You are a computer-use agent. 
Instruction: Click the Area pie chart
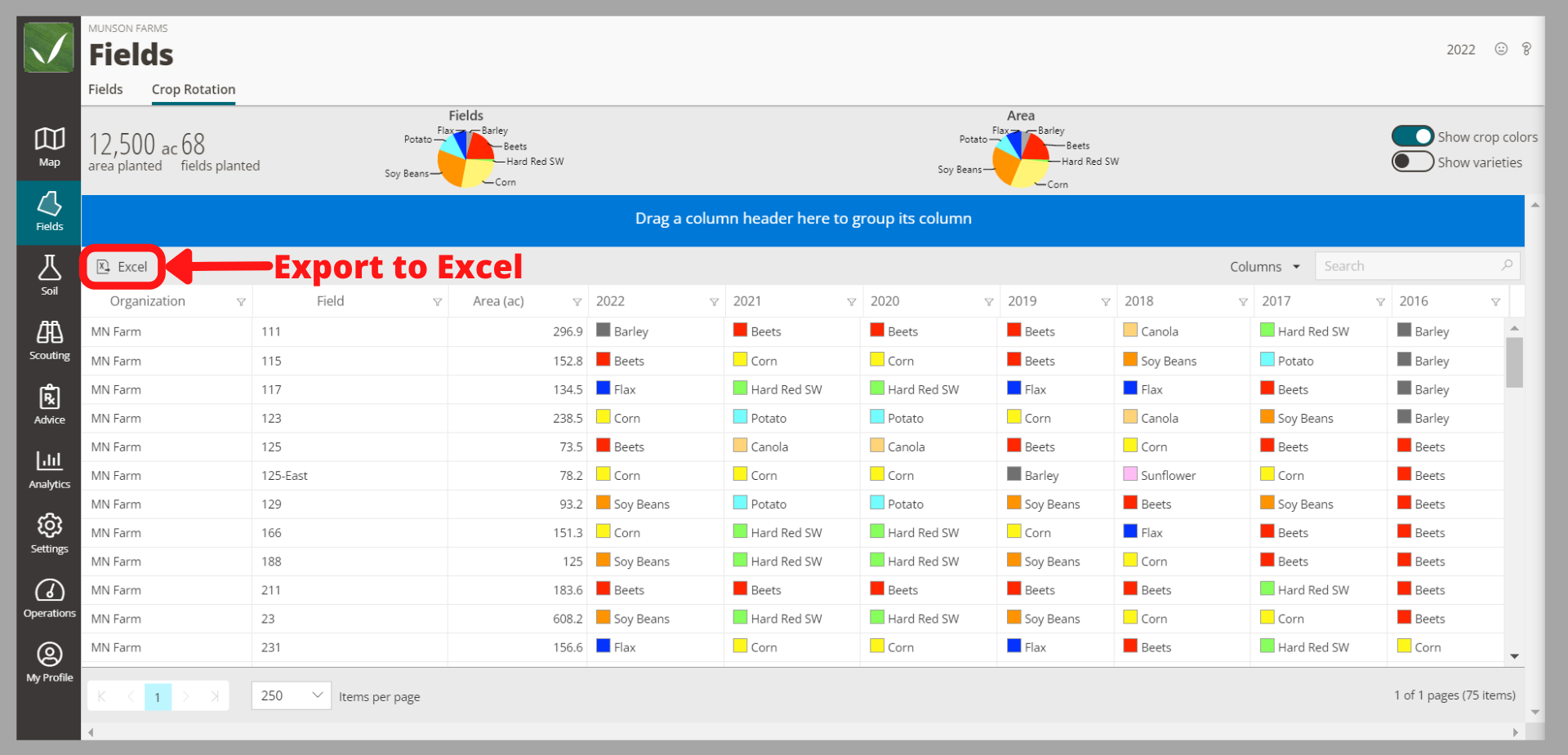1021,158
